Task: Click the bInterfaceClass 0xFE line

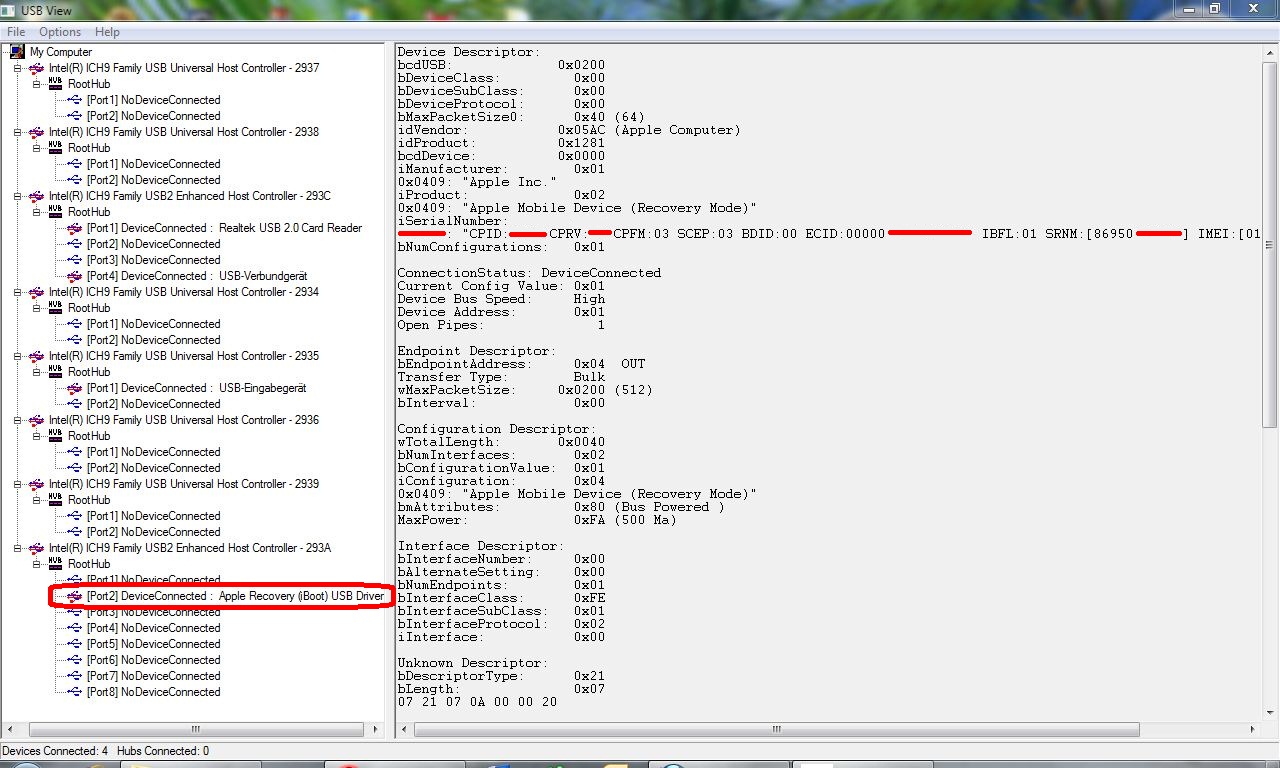Action: pyautogui.click(x=501, y=598)
